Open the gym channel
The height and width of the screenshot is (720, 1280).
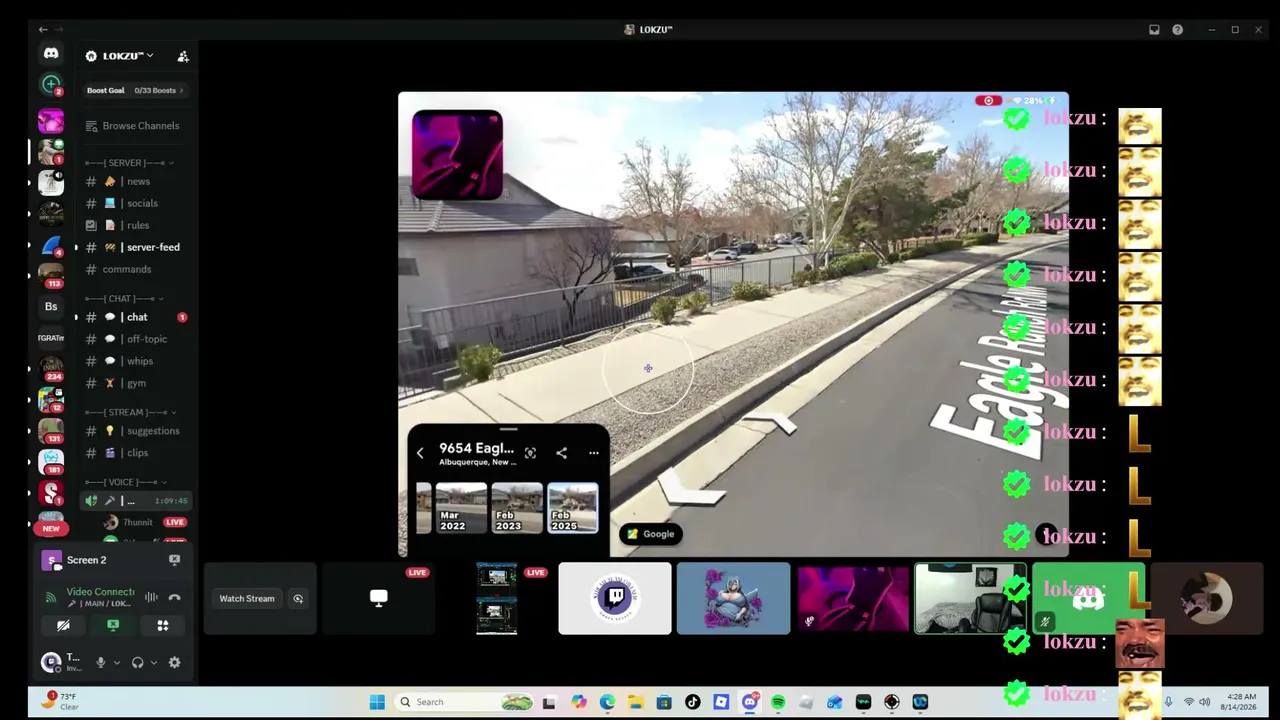[135, 383]
